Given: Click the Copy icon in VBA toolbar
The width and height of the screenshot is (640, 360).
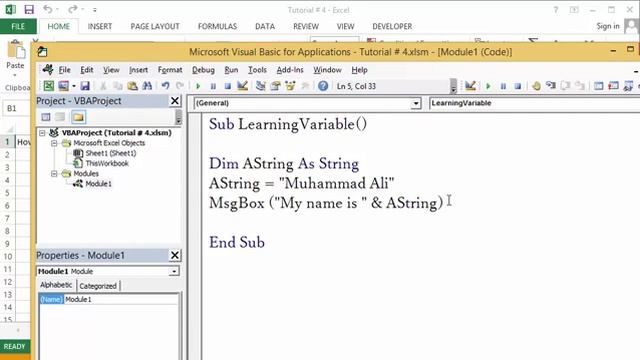Looking at the screenshot, I should [x=118, y=86].
